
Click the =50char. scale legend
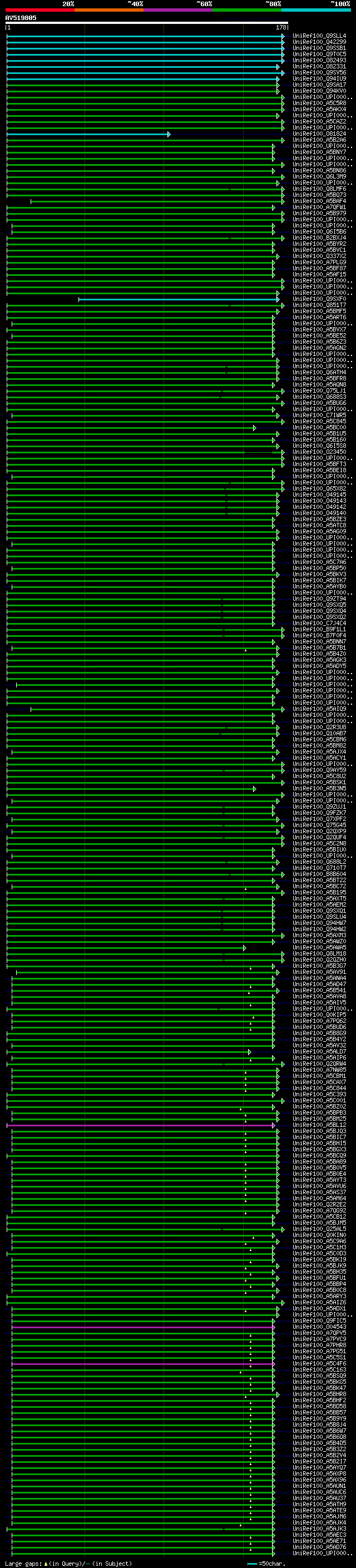pos(266,1563)
